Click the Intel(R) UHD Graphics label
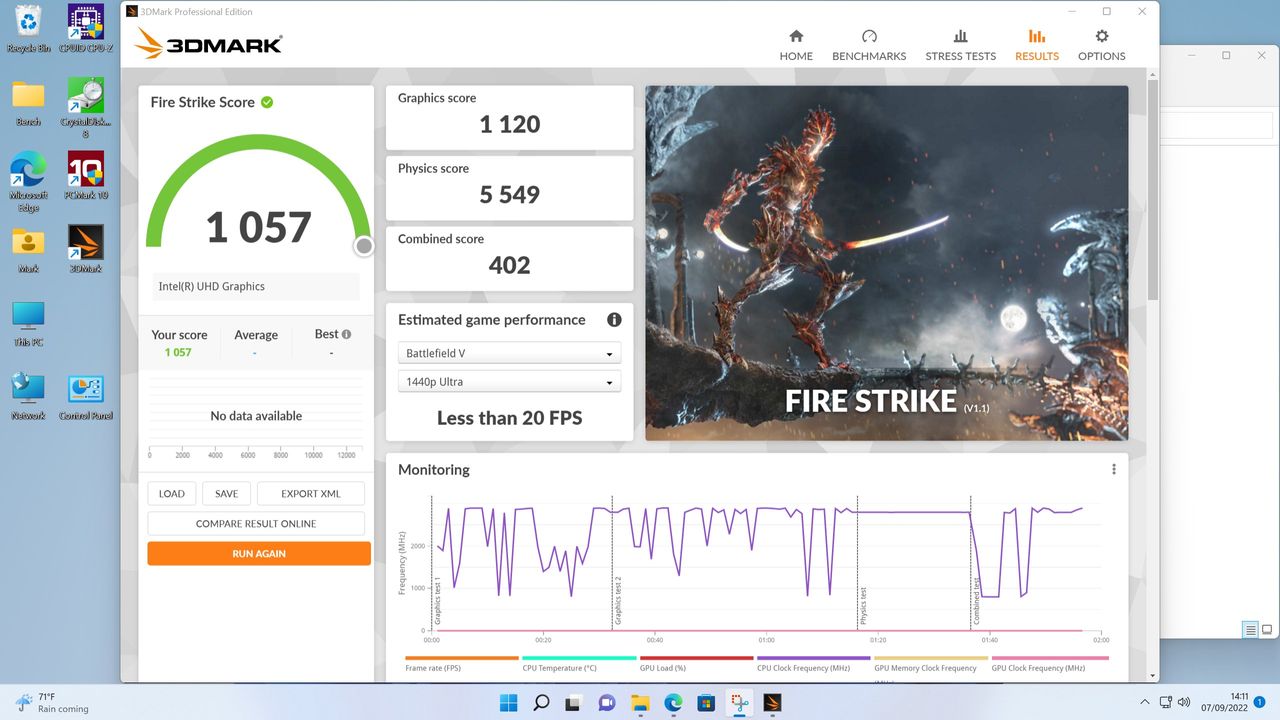The width and height of the screenshot is (1280, 720). (211, 286)
